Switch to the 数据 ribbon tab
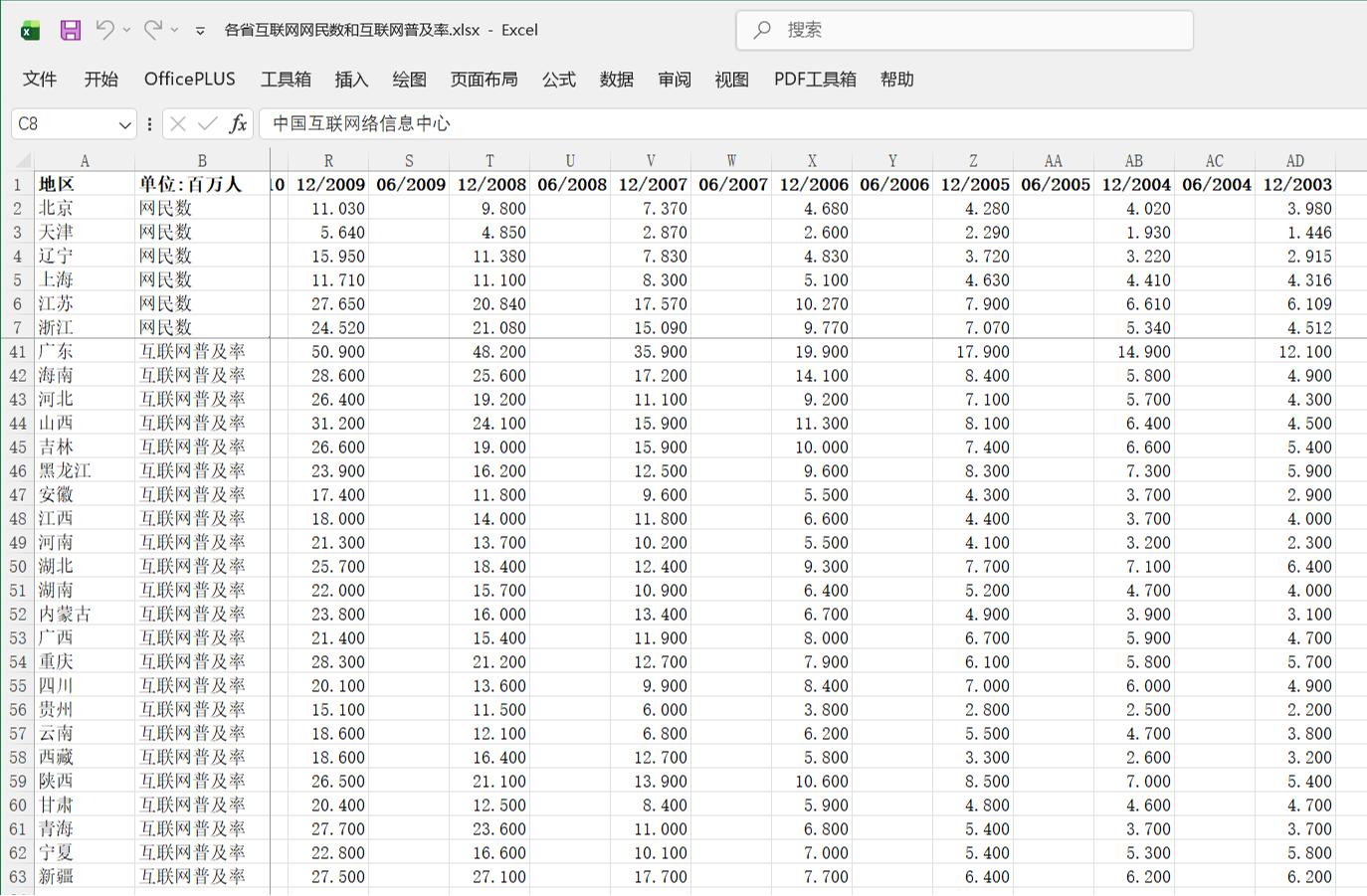Viewport: 1367px width, 896px height. point(617,80)
